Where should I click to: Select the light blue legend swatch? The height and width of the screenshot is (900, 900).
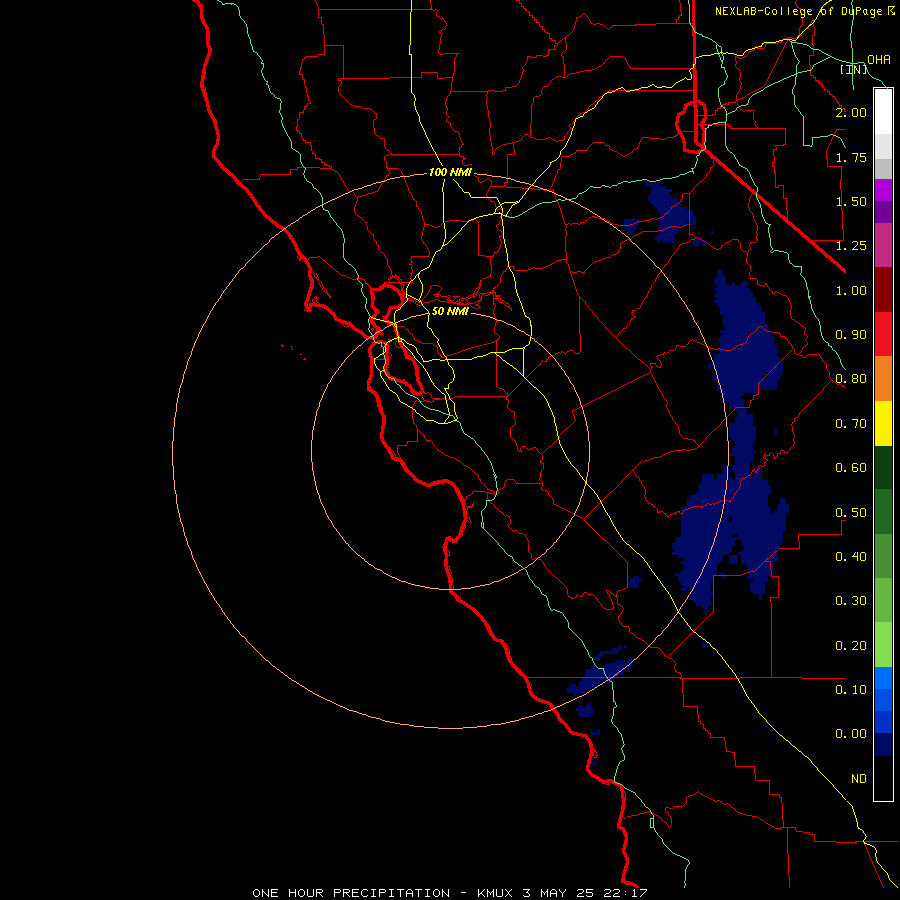click(883, 678)
